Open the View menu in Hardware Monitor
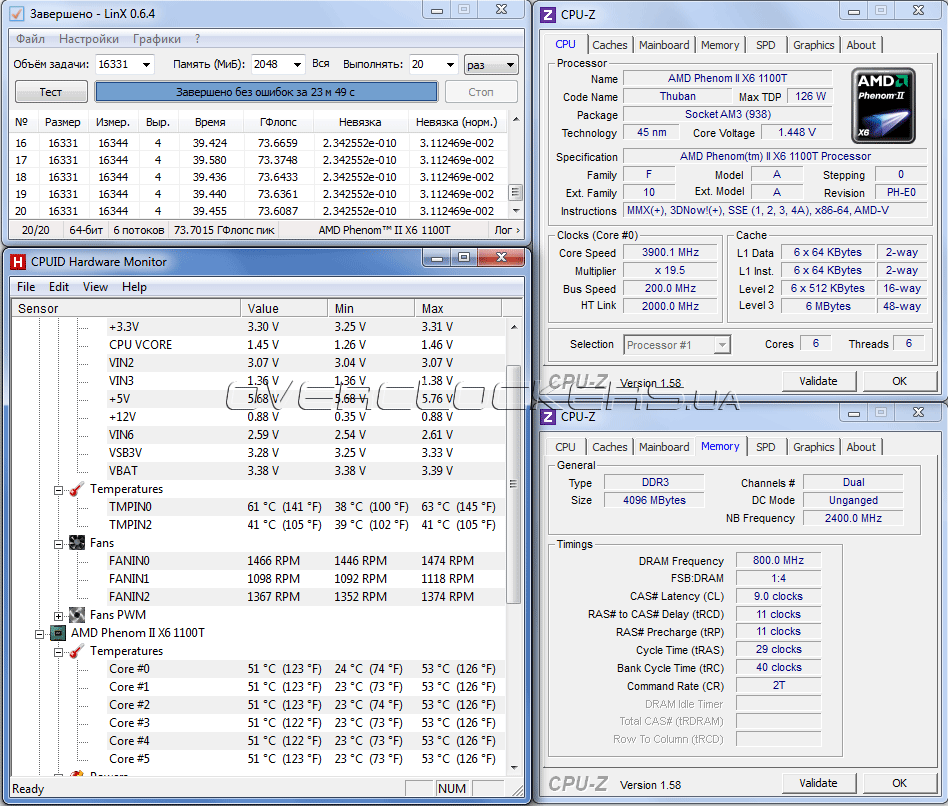The height and width of the screenshot is (806, 948). [95, 287]
